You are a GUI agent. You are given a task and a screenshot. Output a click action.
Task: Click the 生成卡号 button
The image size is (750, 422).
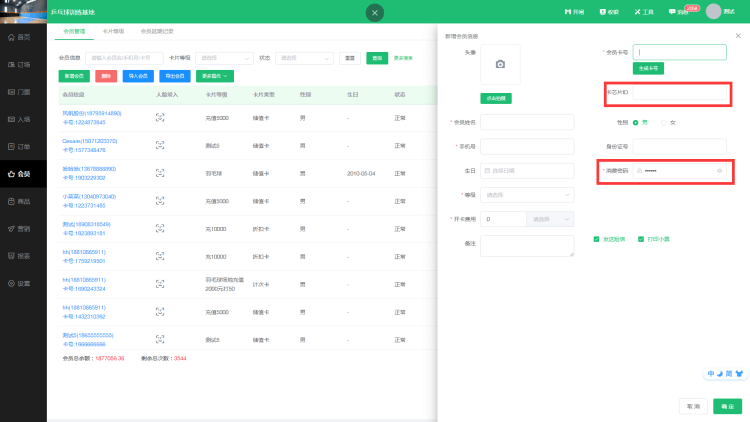649,68
